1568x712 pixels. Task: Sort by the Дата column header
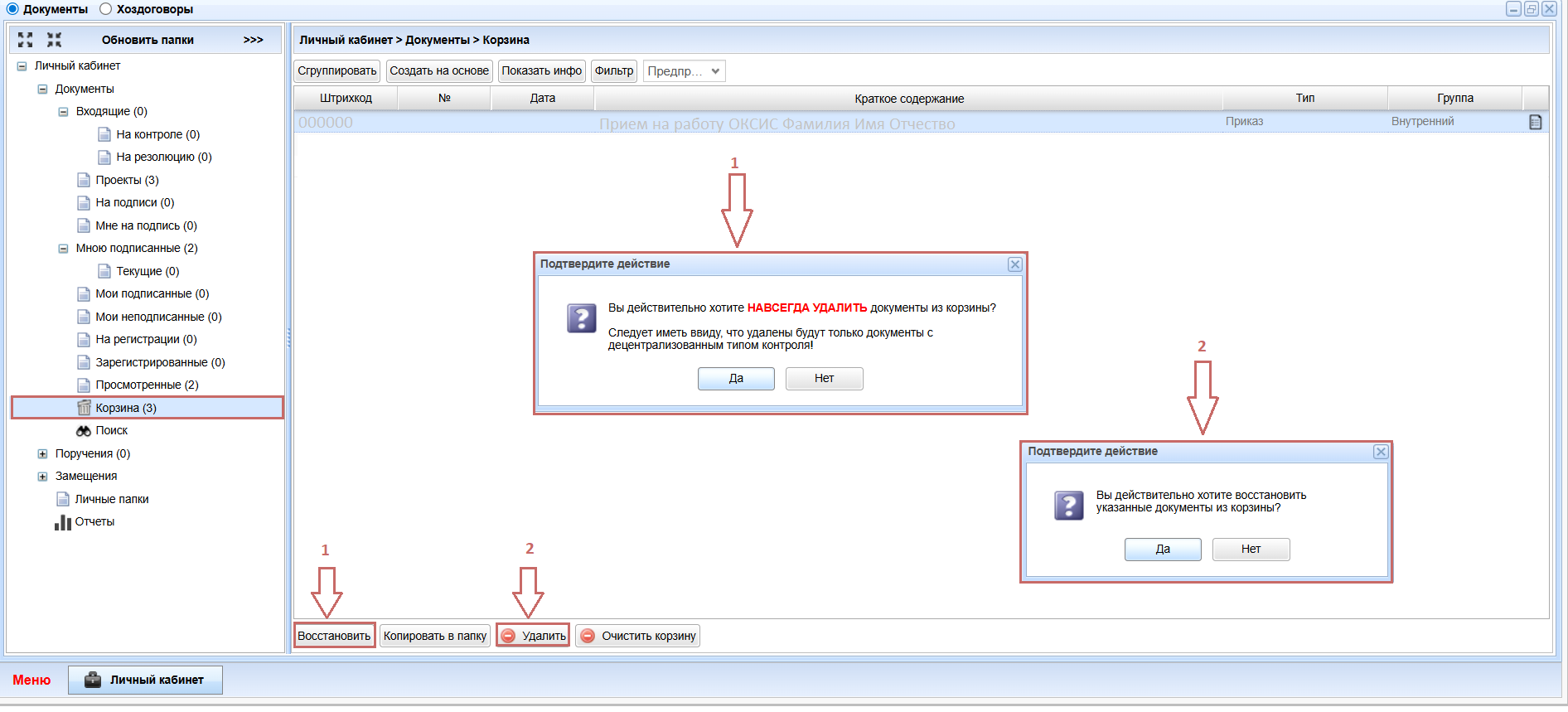(543, 98)
